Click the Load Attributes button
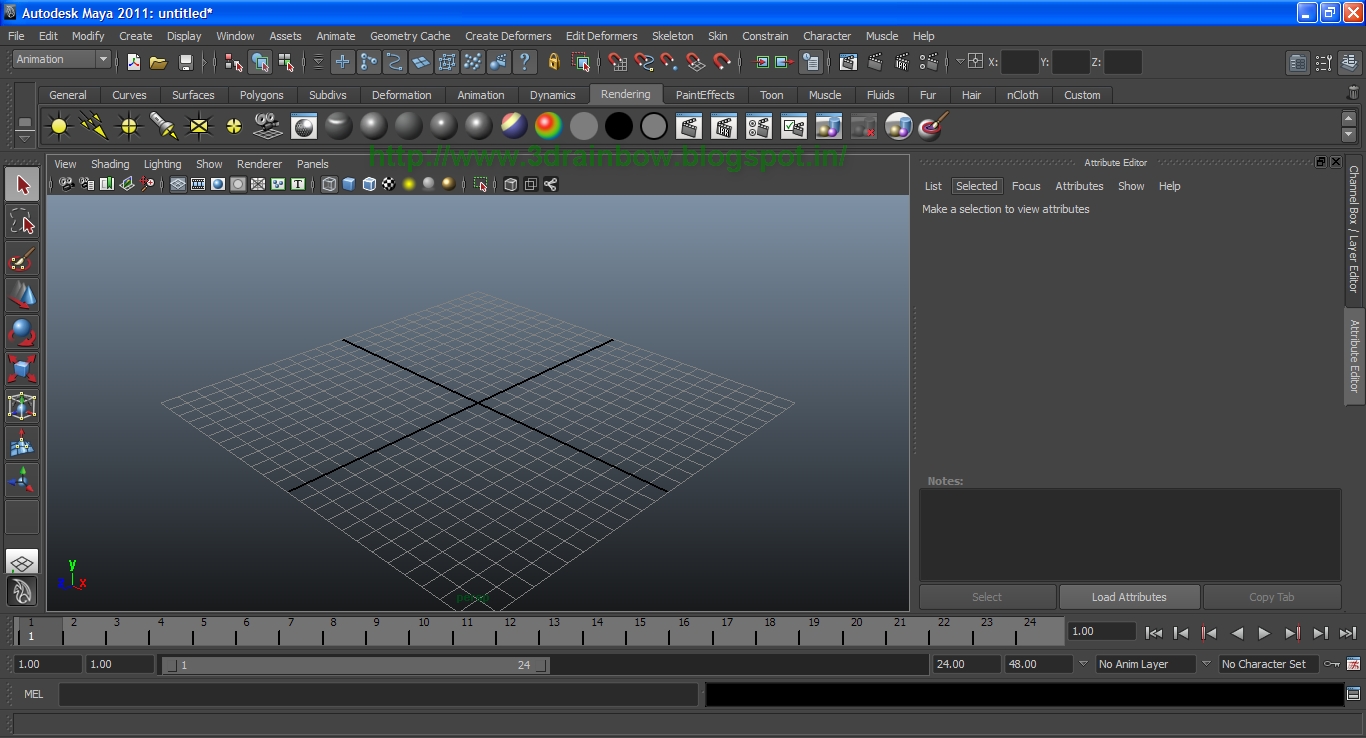The height and width of the screenshot is (738, 1366). [1128, 597]
